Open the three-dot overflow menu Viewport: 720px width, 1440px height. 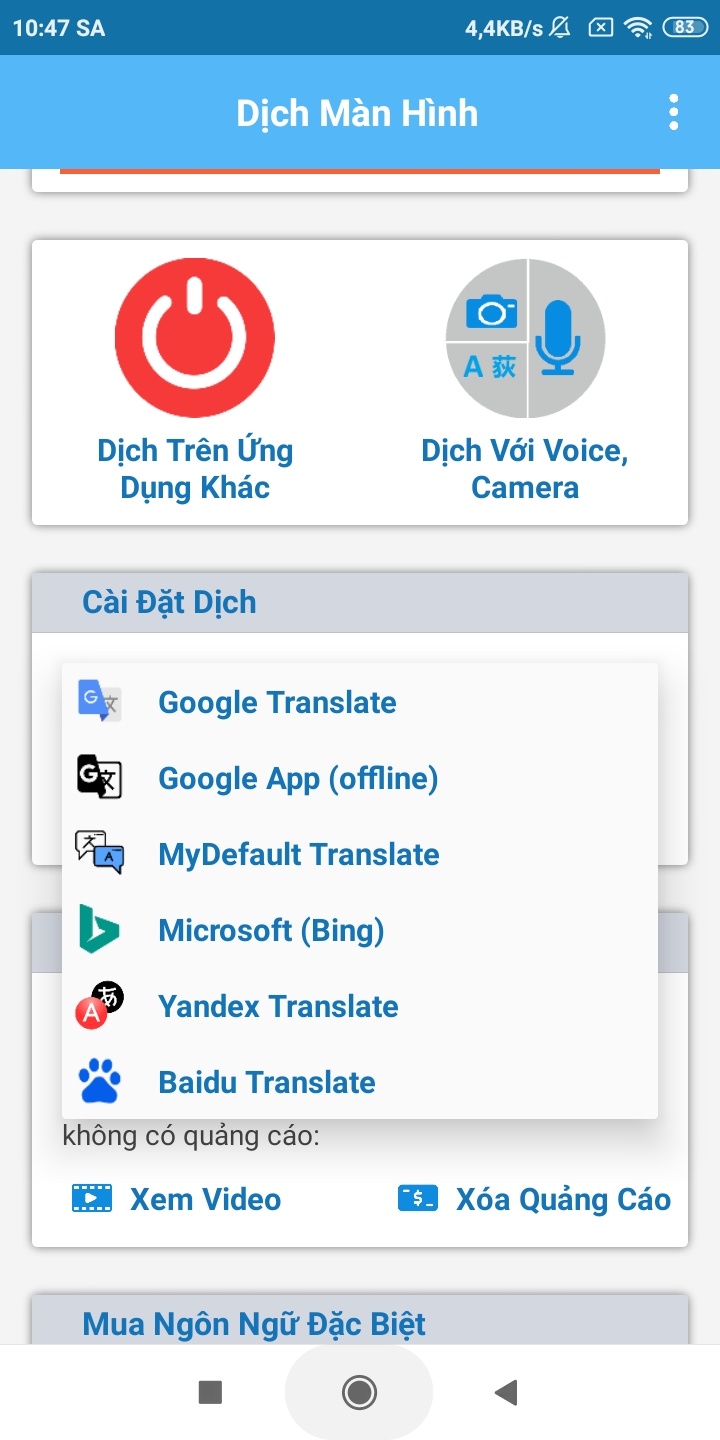click(x=674, y=113)
